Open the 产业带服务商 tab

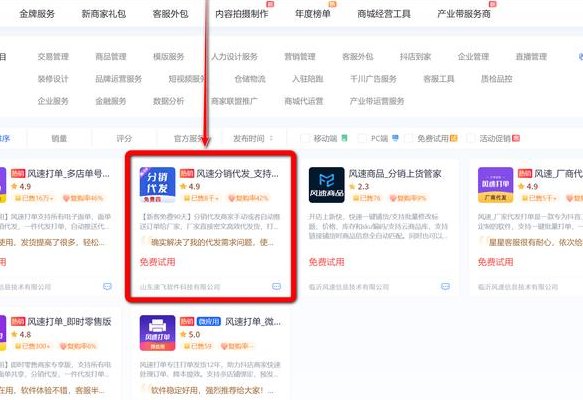(464, 14)
